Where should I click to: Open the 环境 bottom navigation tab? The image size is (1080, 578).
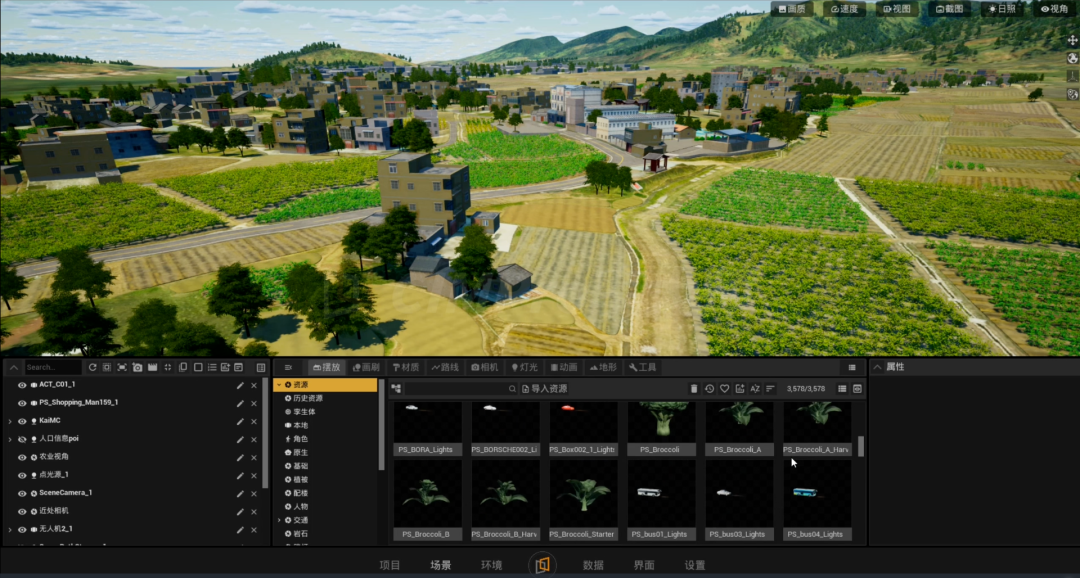(492, 565)
